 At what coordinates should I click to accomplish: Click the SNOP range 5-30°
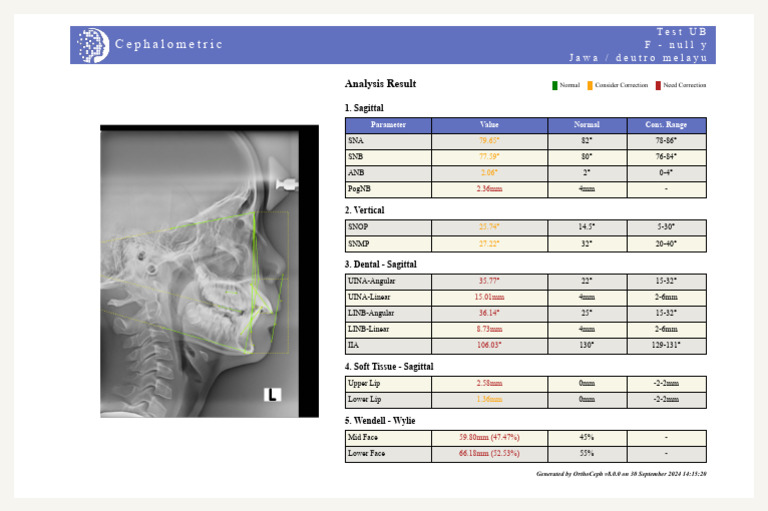[666, 227]
